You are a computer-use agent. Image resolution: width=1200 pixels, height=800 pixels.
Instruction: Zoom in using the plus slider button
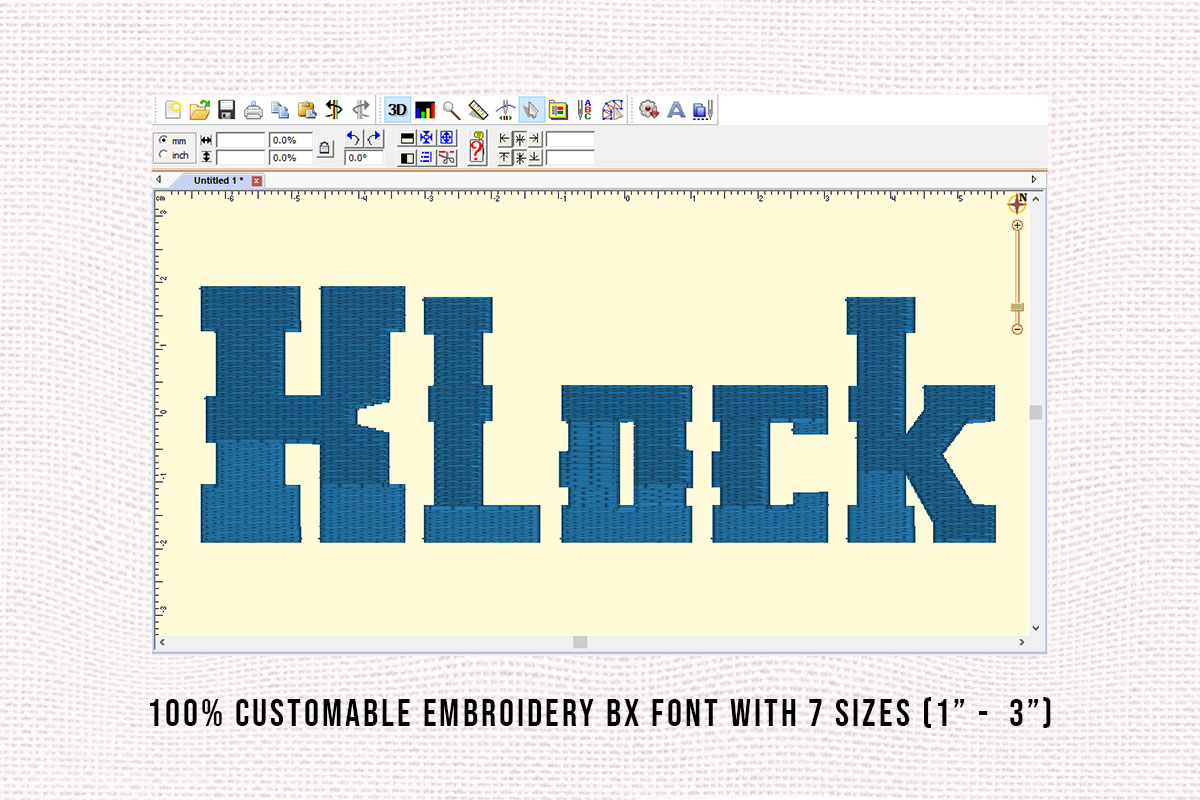[1015, 227]
